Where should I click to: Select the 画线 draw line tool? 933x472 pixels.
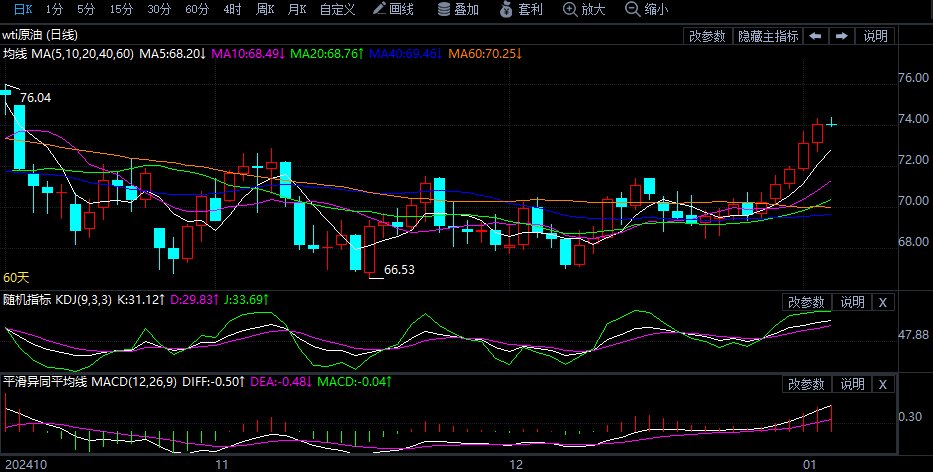pos(393,9)
